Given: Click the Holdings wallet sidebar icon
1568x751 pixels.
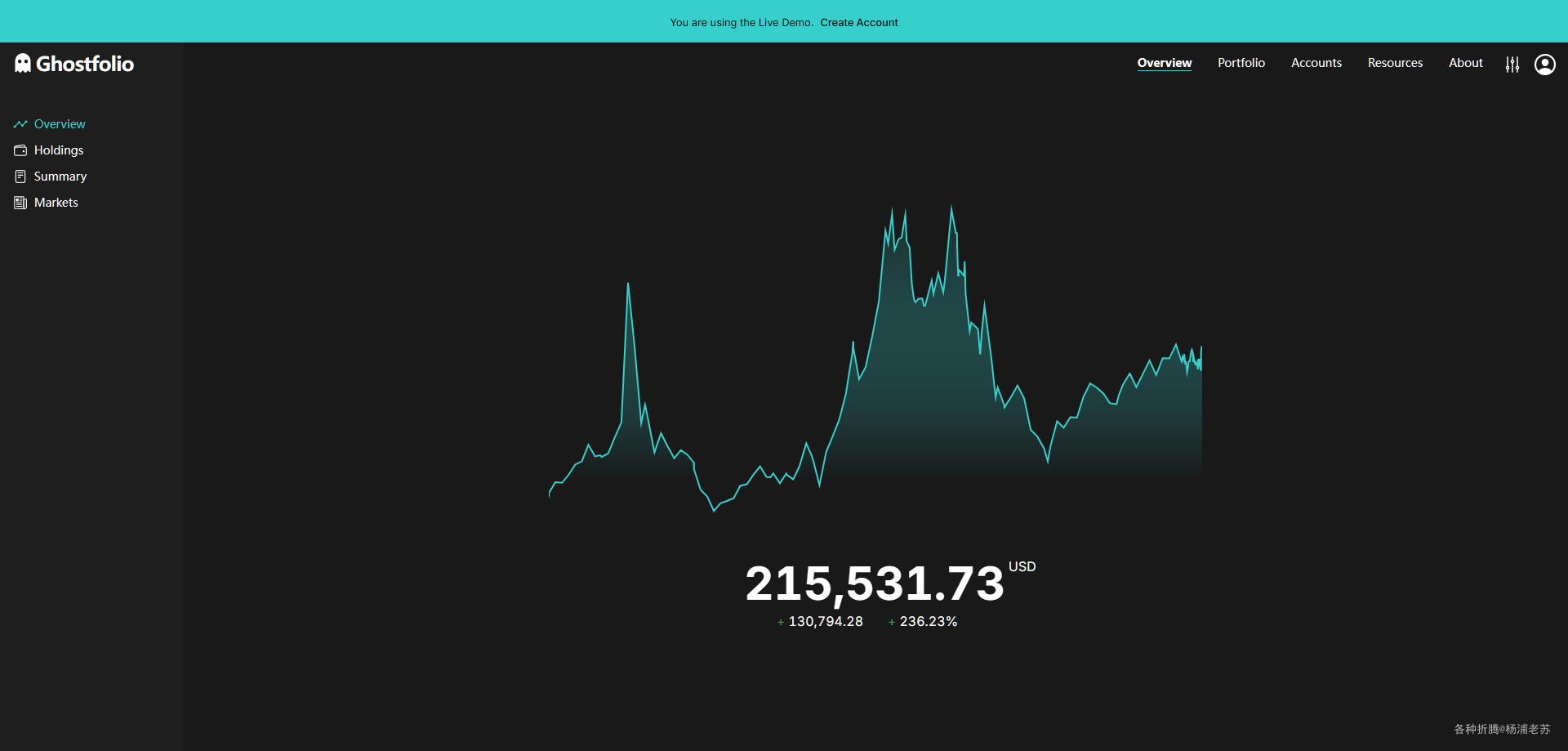Looking at the screenshot, I should 20,150.
